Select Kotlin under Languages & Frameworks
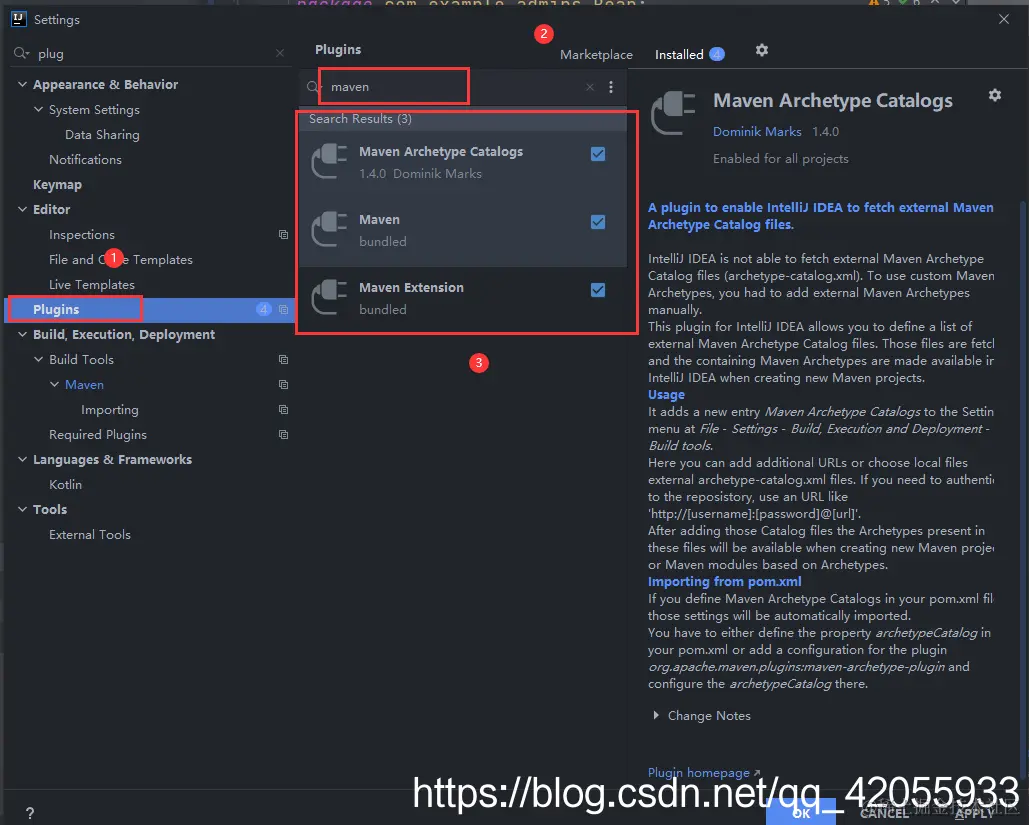Screen dimensions: 1029x825 click(x=65, y=484)
